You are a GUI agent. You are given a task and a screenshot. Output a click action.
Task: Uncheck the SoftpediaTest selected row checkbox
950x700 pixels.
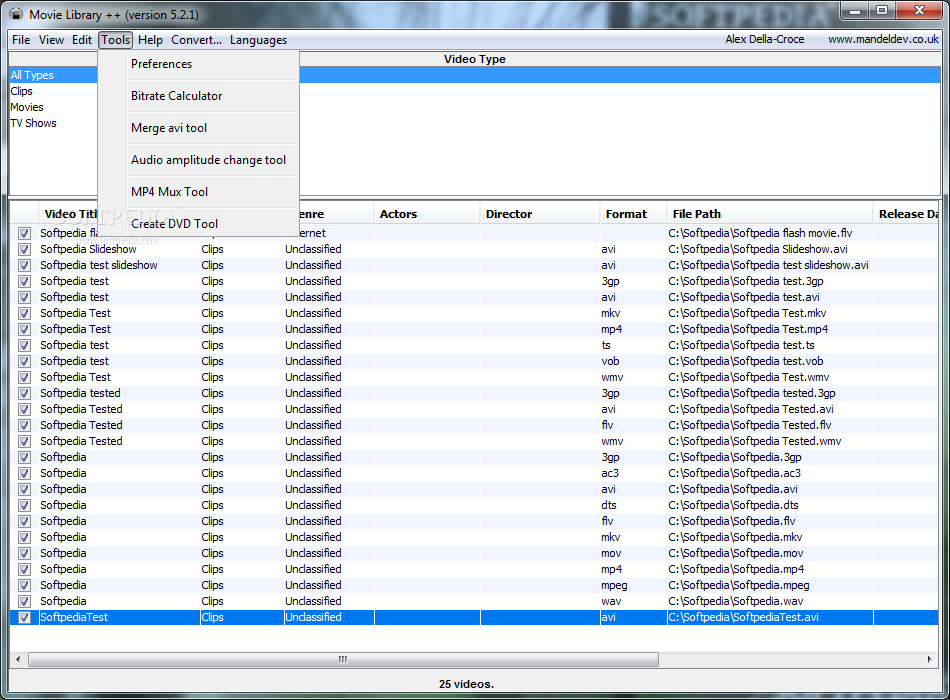point(24,618)
